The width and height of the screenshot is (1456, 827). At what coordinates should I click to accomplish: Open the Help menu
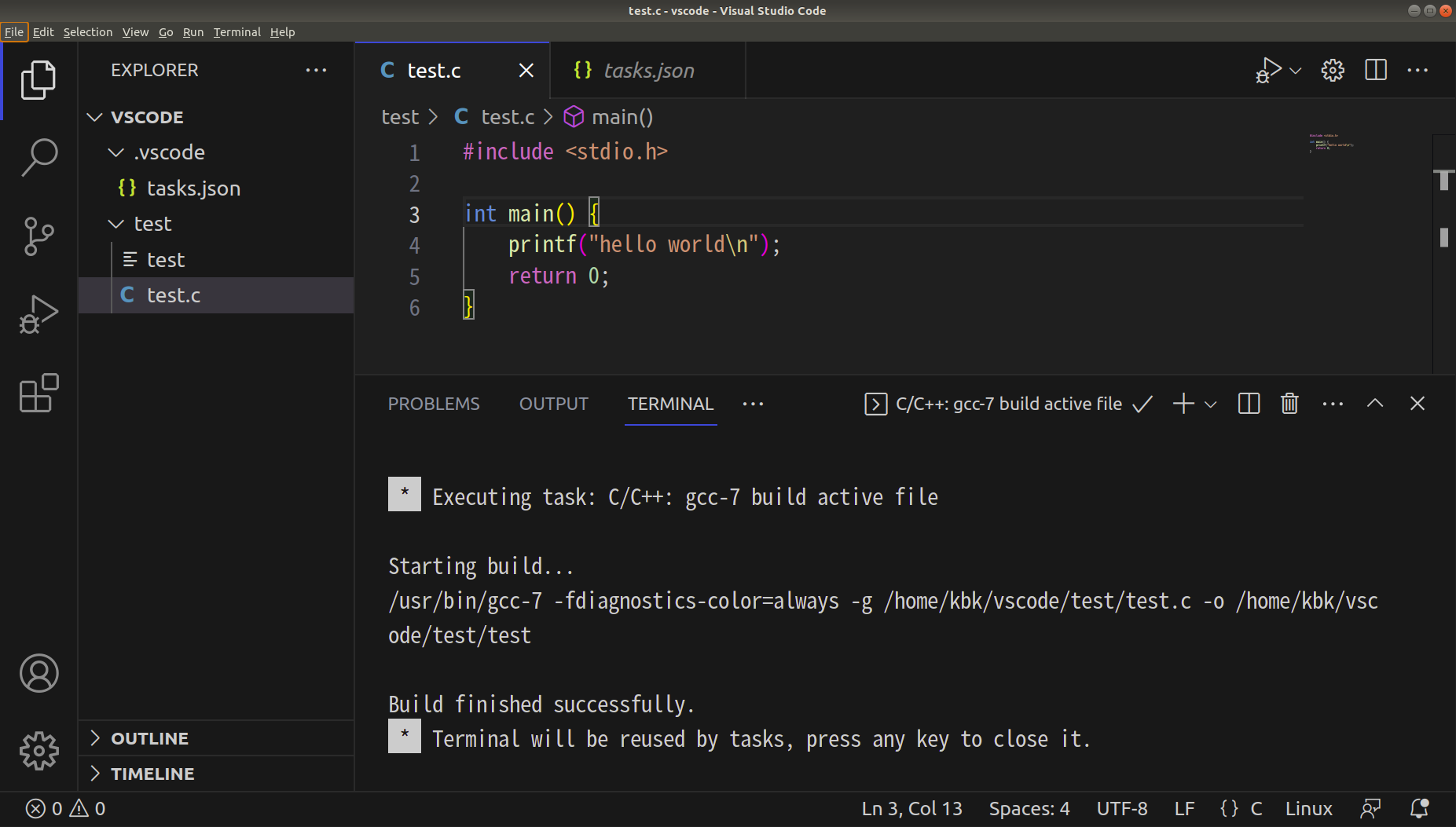pos(282,32)
